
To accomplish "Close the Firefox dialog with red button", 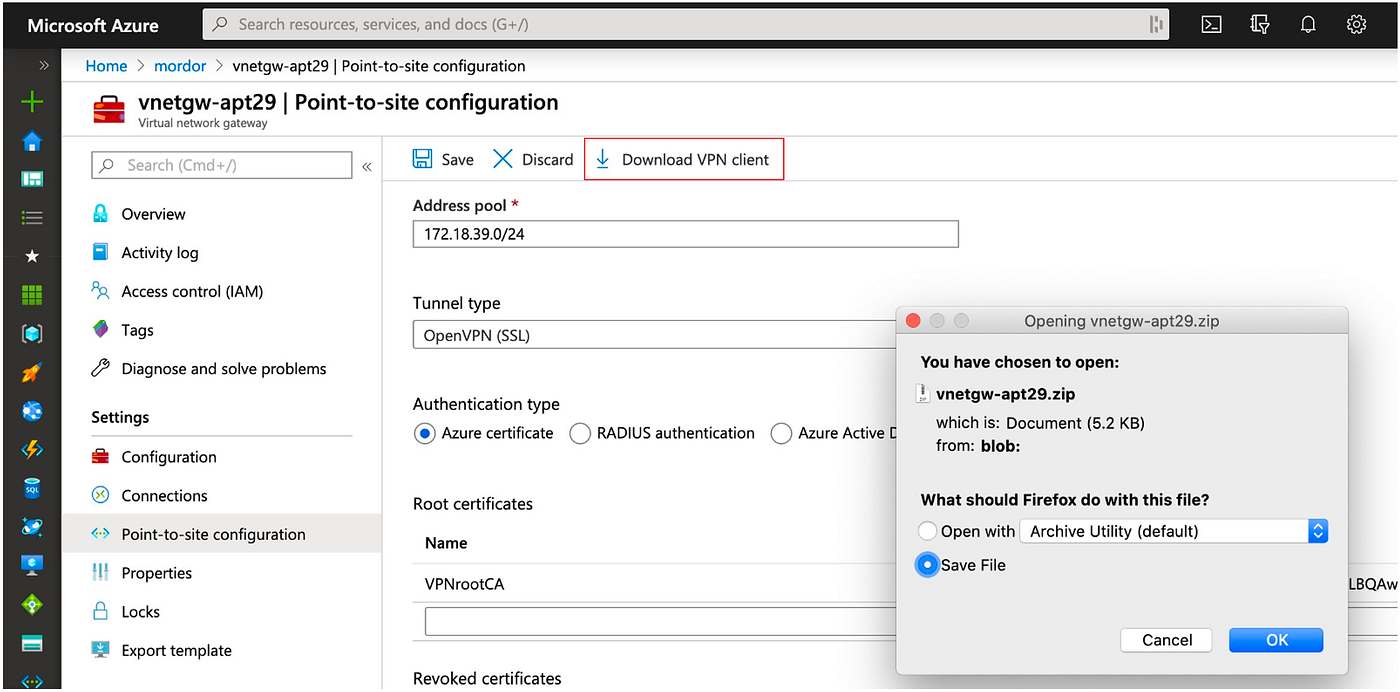I will 912,321.
